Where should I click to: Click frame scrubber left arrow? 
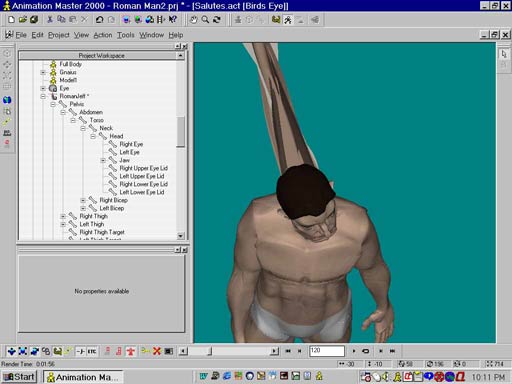pos(183,351)
